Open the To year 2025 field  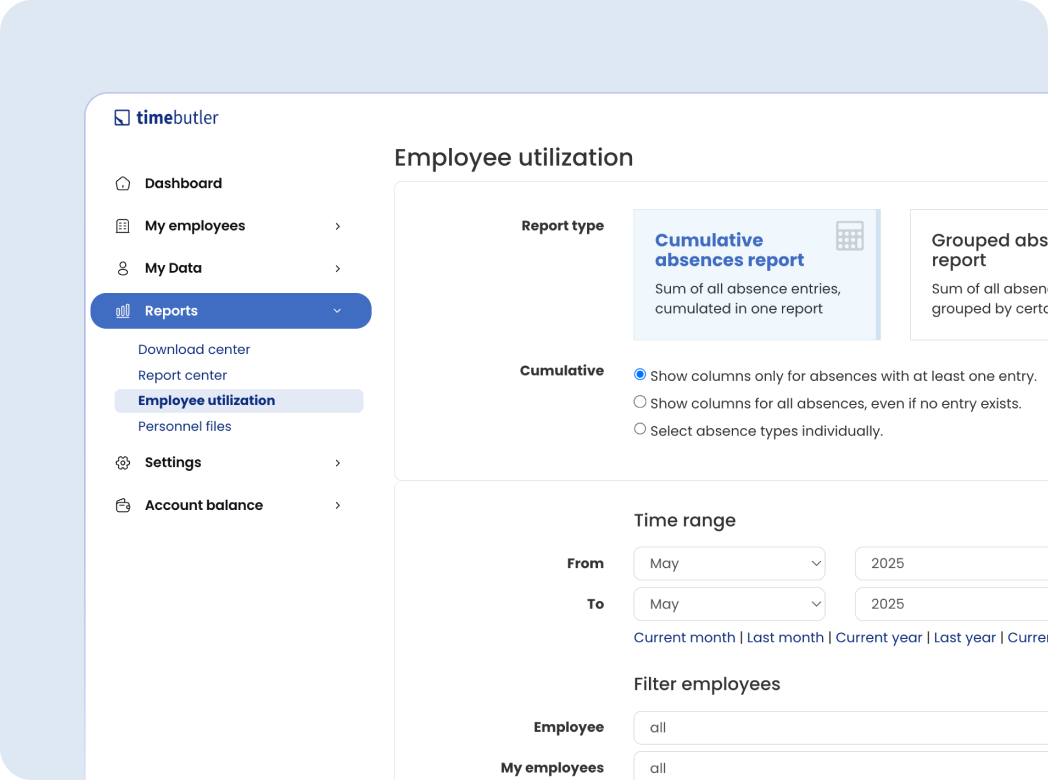(951, 604)
